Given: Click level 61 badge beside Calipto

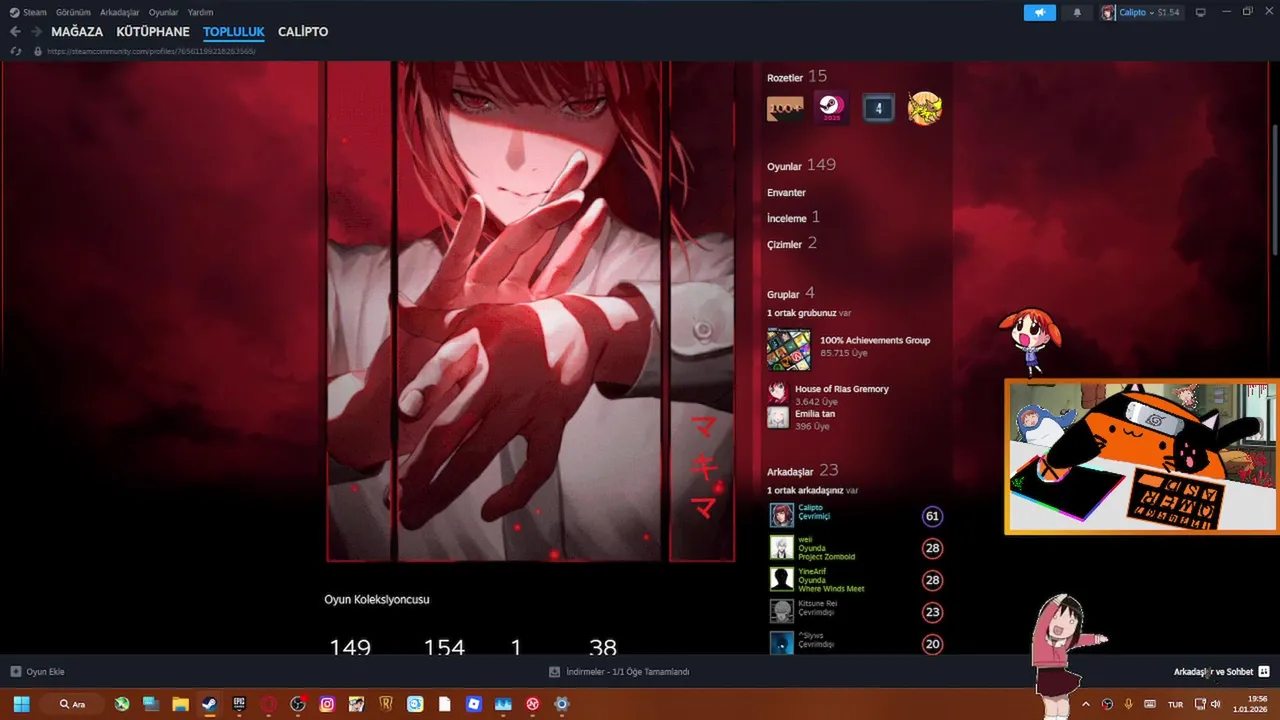Looking at the screenshot, I should coord(932,516).
